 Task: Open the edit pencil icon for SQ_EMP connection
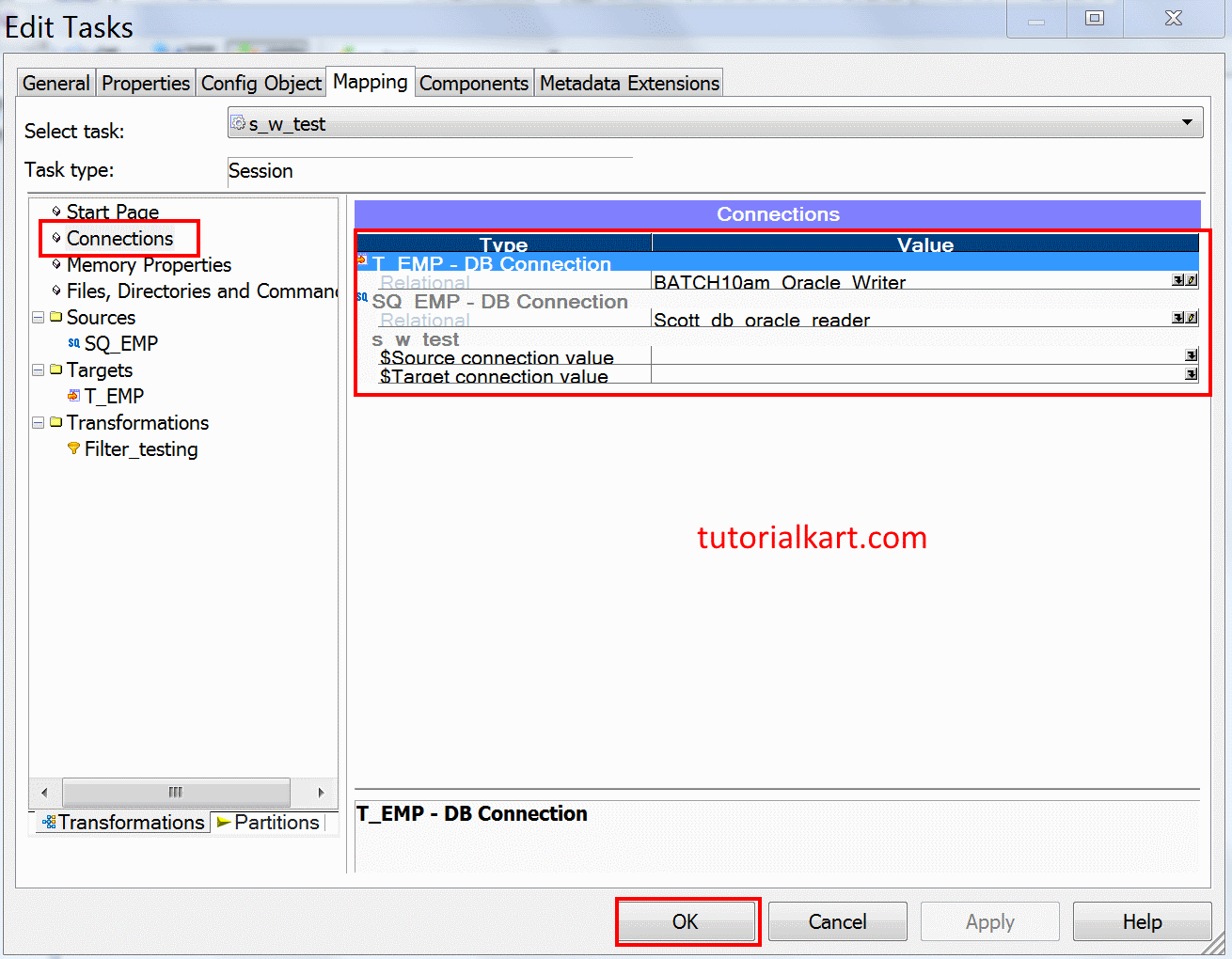tap(1193, 317)
